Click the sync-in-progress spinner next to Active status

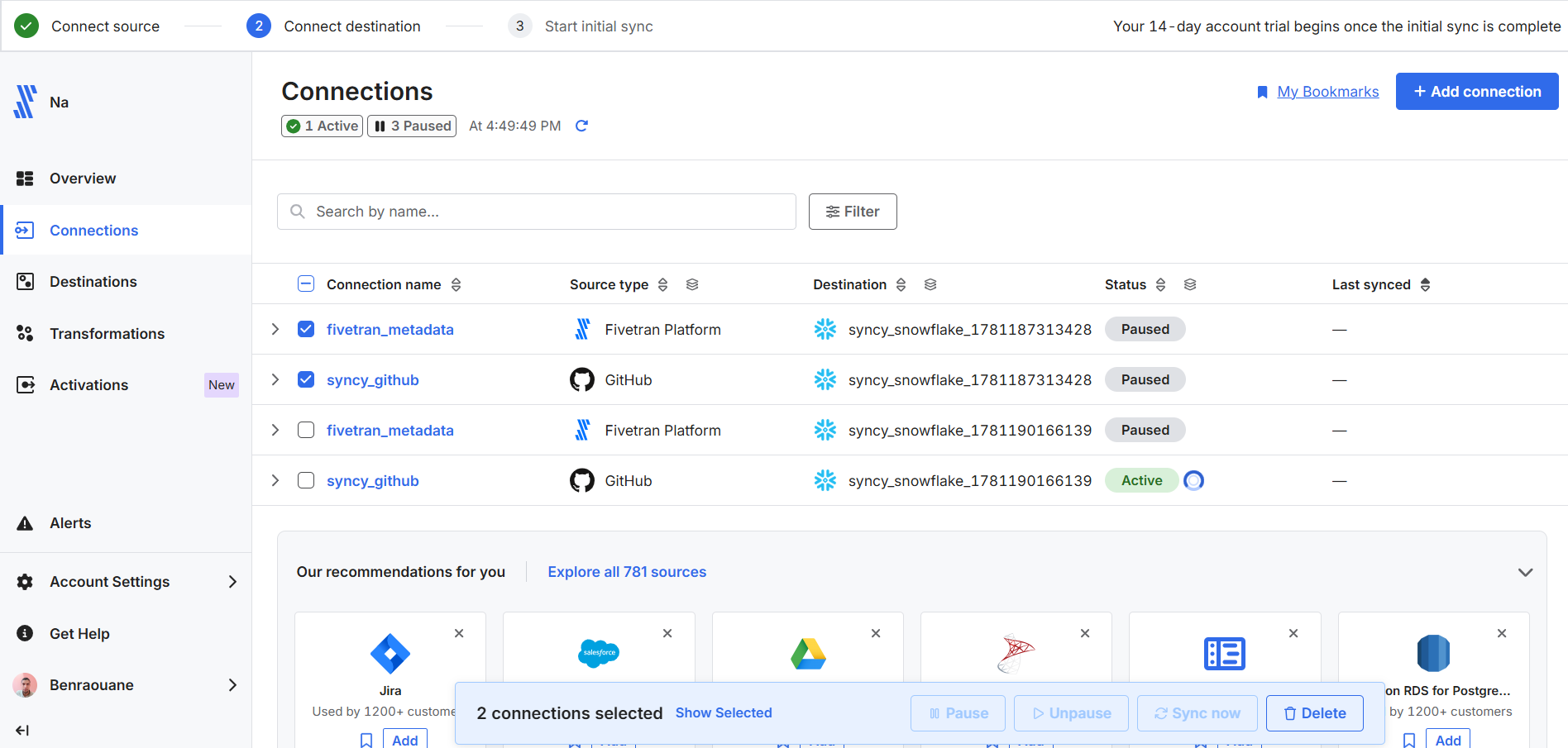point(1193,480)
